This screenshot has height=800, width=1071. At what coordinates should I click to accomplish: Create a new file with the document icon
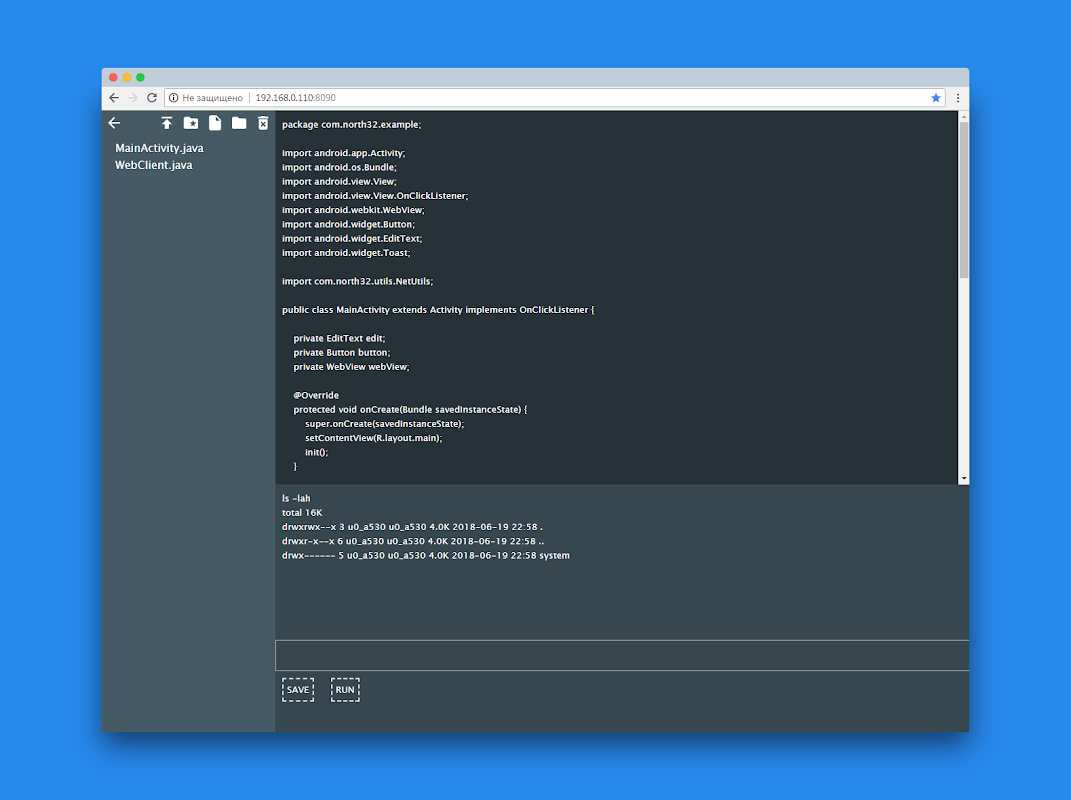(x=214, y=123)
